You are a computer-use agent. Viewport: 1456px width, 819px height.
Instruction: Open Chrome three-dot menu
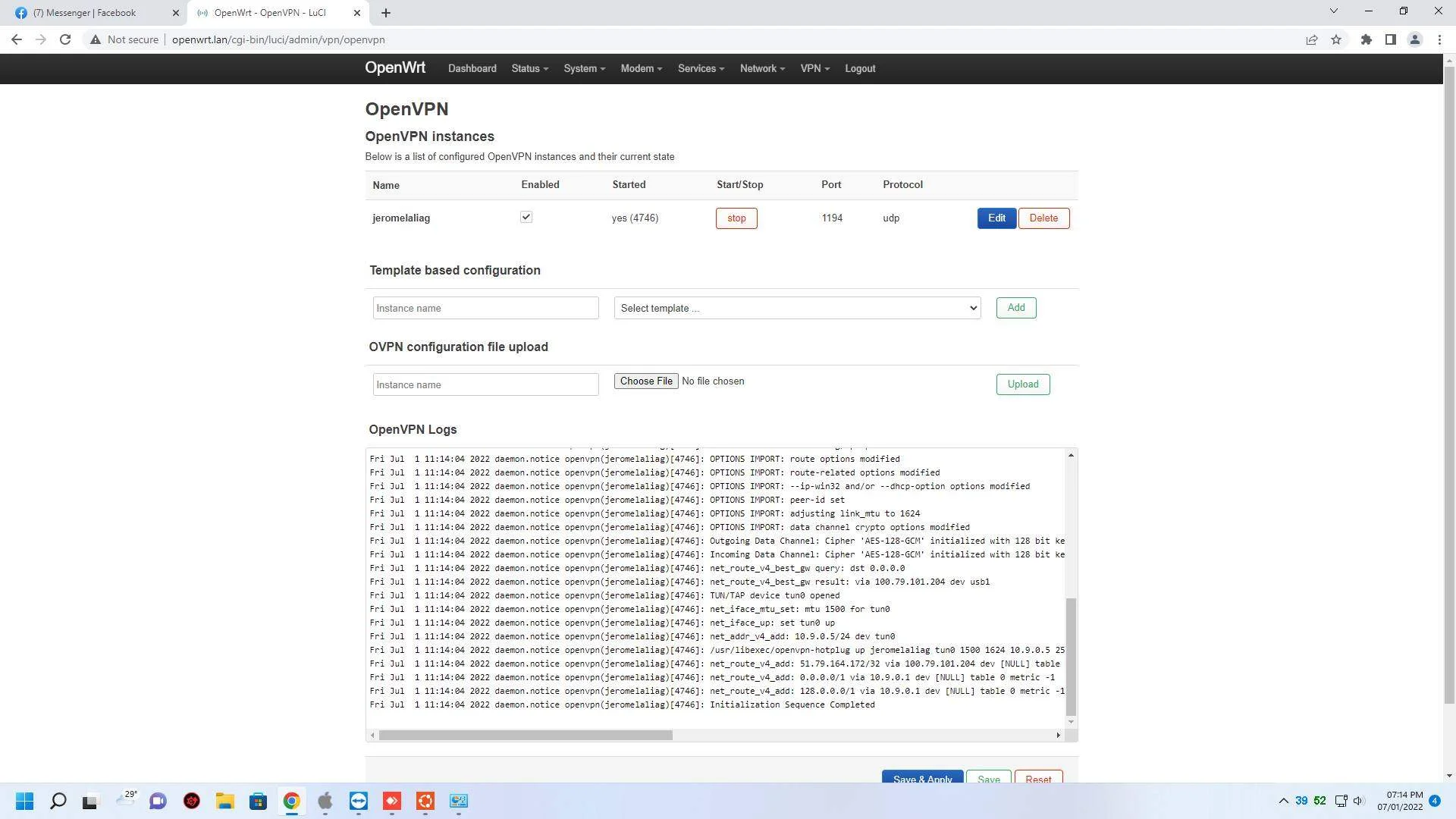[1439, 39]
